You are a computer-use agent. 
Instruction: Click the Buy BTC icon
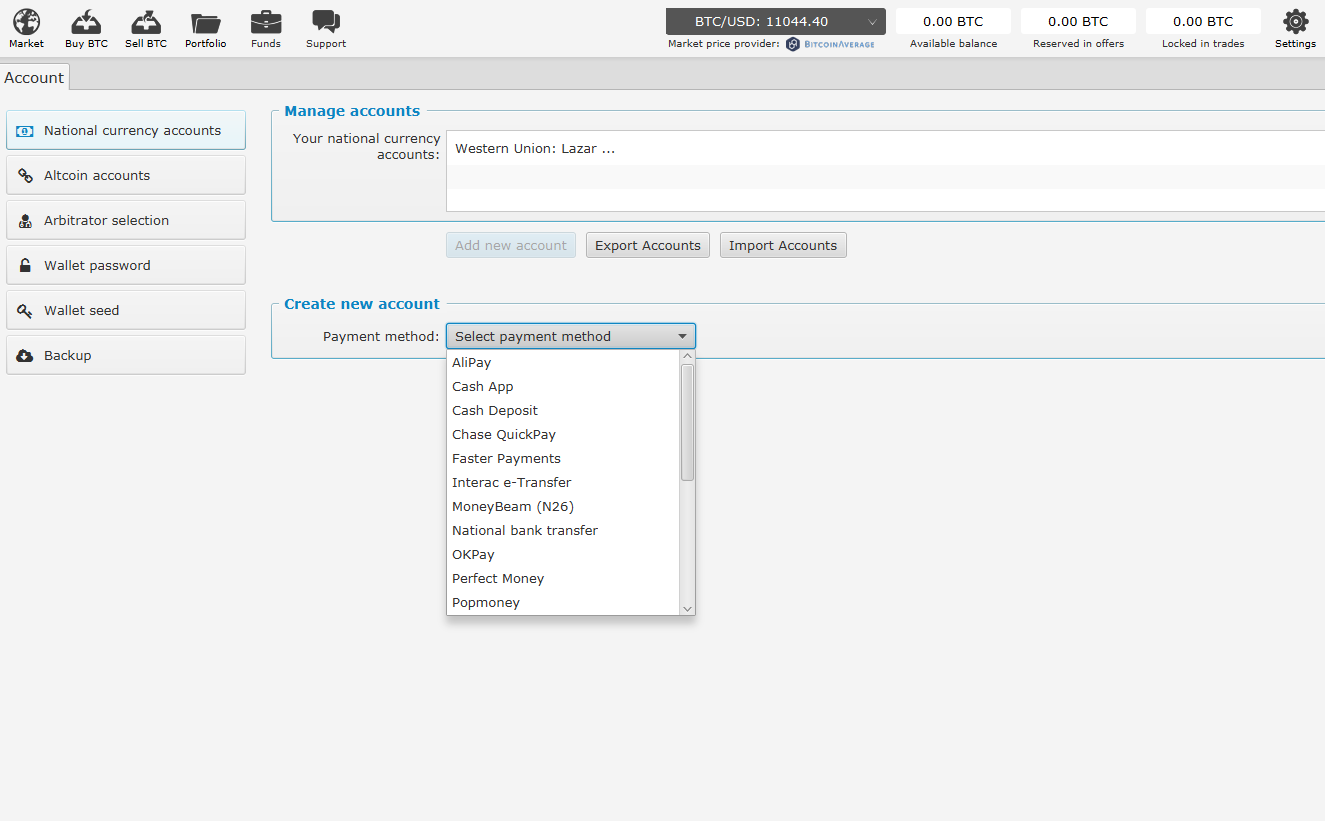(86, 22)
